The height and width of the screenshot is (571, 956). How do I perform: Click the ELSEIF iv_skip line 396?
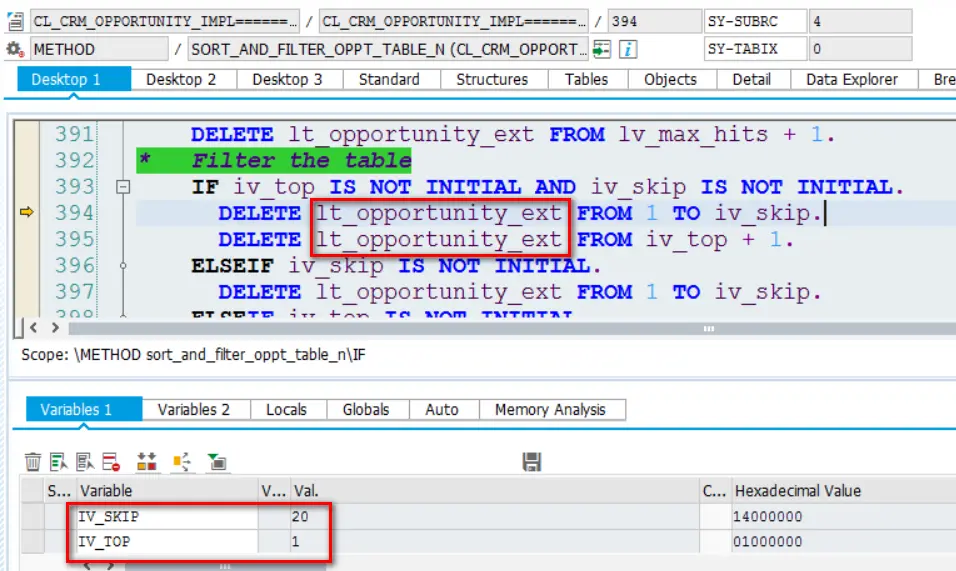point(396,266)
